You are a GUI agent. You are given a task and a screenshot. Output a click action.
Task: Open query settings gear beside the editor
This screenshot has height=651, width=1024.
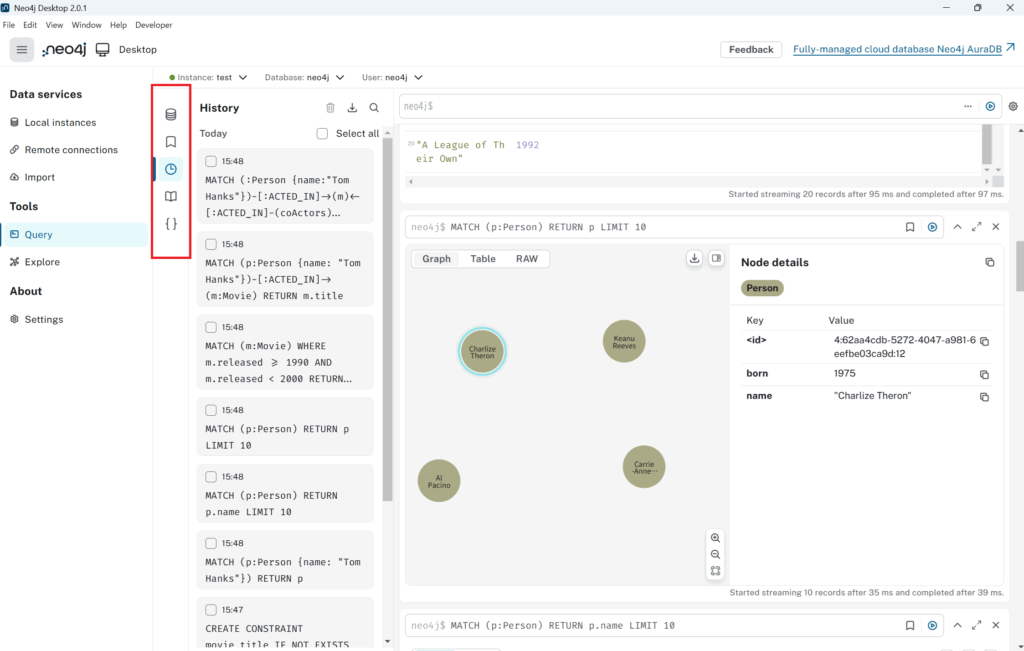click(1013, 106)
